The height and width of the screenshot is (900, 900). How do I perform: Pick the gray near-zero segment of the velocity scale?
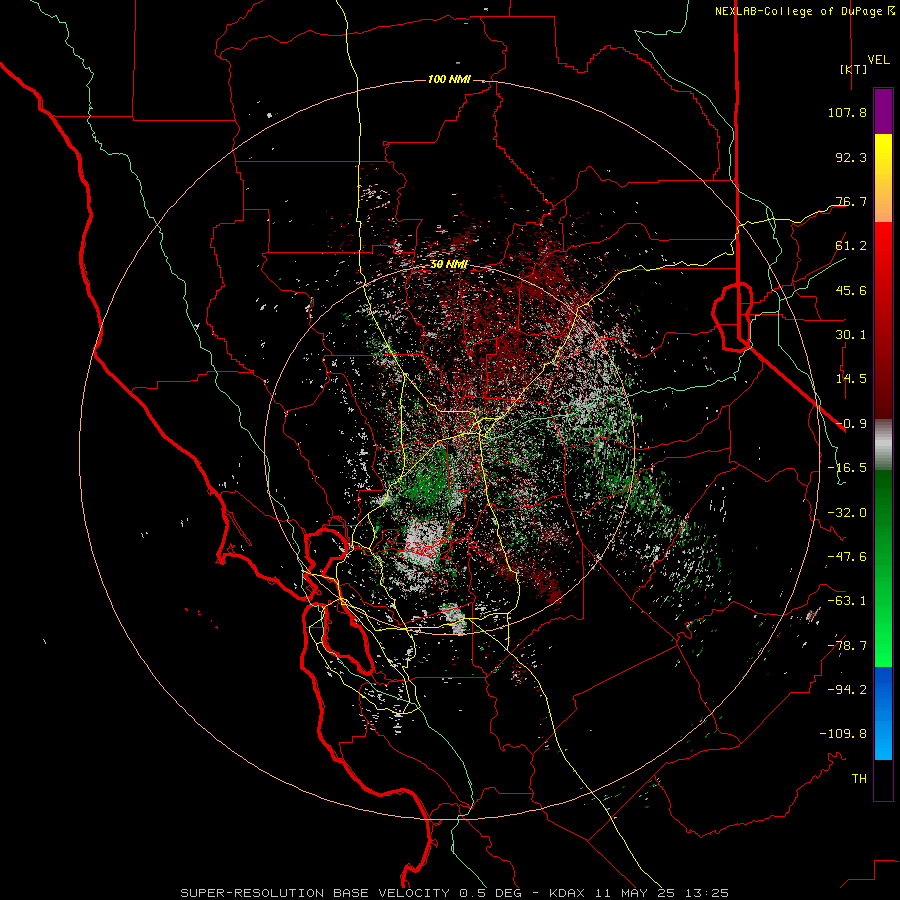tap(883, 445)
